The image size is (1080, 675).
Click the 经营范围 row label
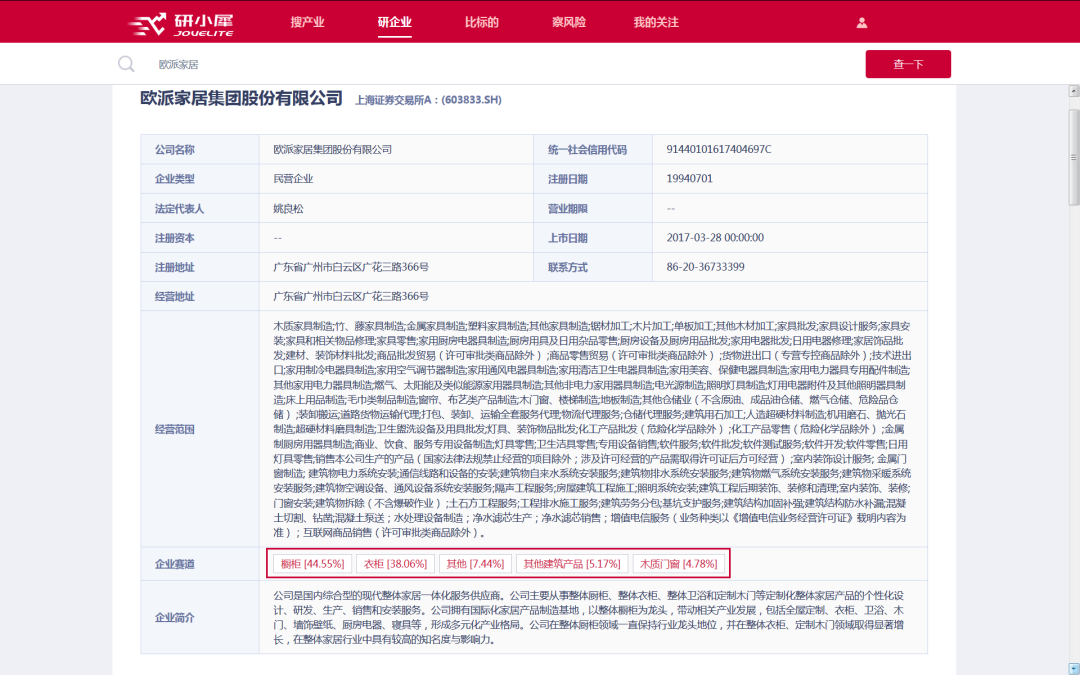[175, 429]
